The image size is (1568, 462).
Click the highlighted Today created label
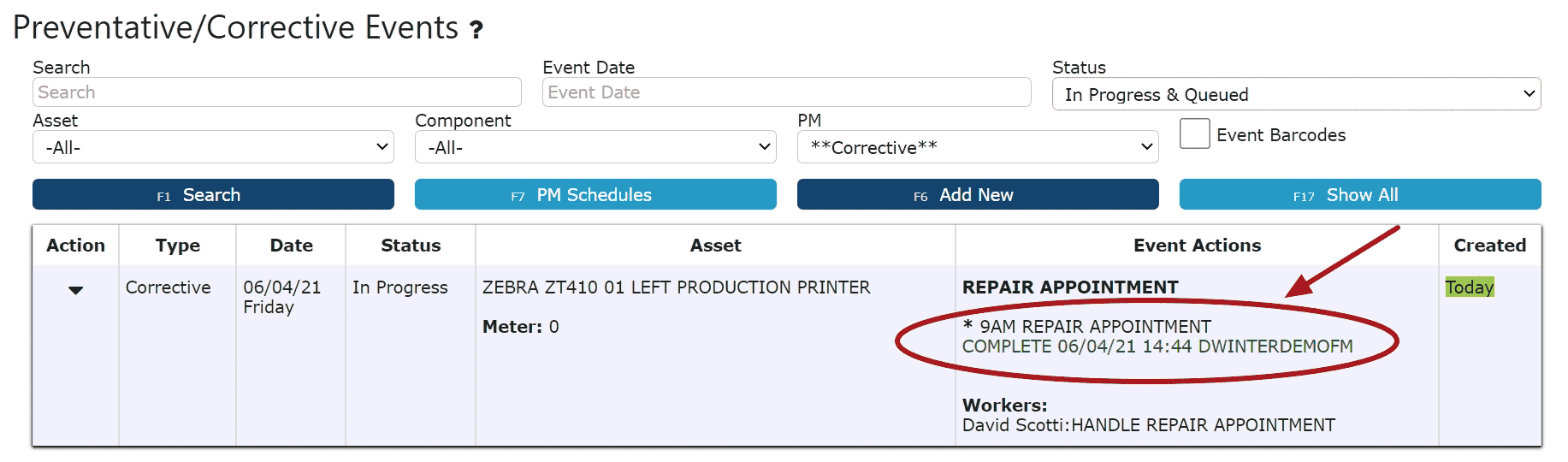[x=1469, y=287]
